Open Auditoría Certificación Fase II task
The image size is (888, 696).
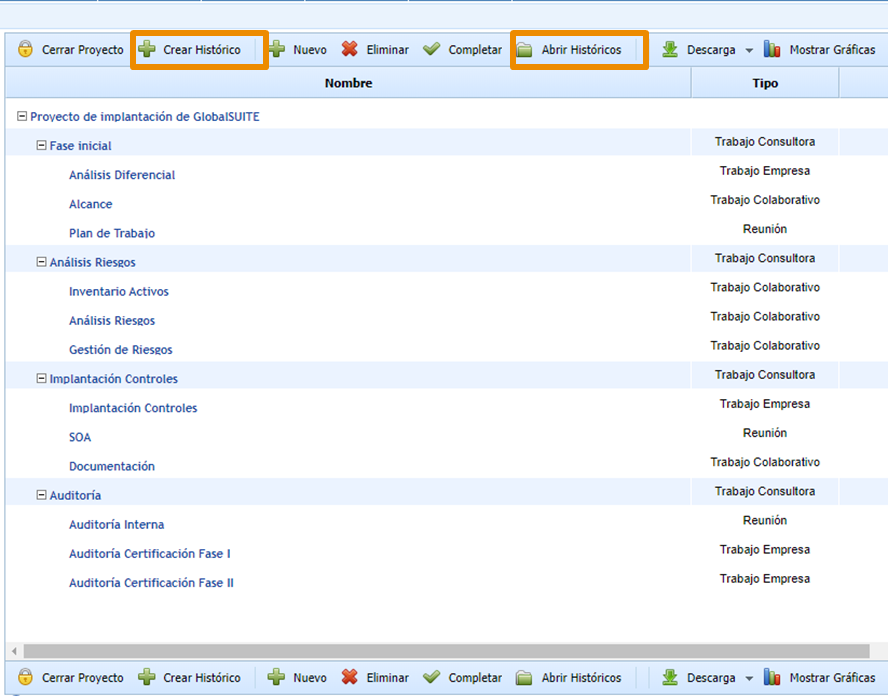tap(151, 583)
